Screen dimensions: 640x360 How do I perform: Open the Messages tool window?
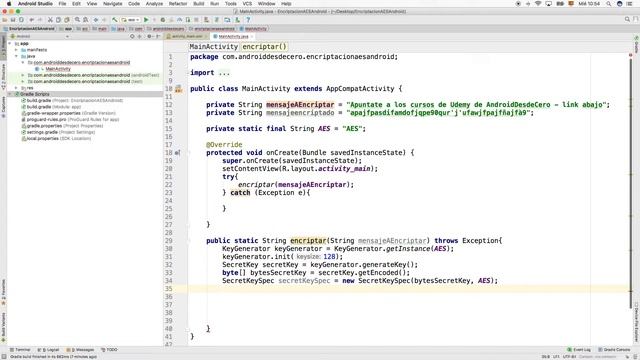click(80, 350)
